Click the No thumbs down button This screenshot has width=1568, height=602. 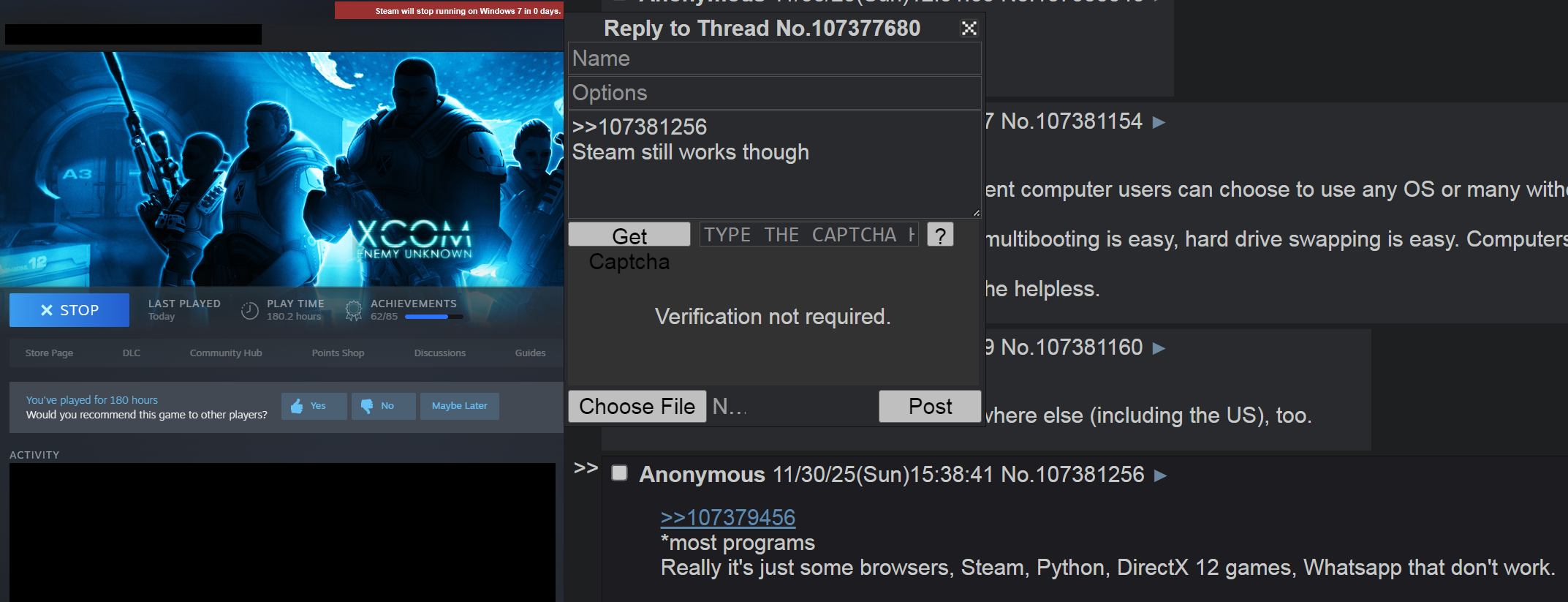[x=384, y=406]
